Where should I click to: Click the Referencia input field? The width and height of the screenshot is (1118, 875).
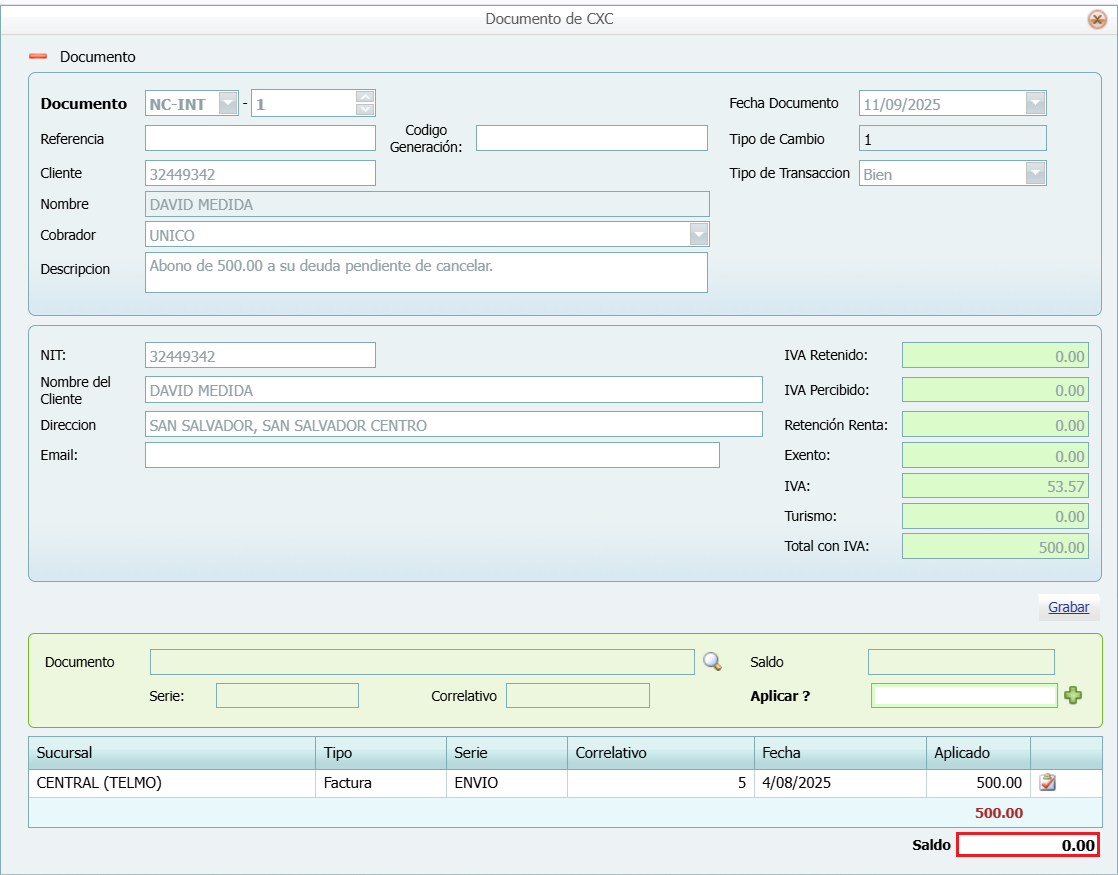tap(260, 138)
